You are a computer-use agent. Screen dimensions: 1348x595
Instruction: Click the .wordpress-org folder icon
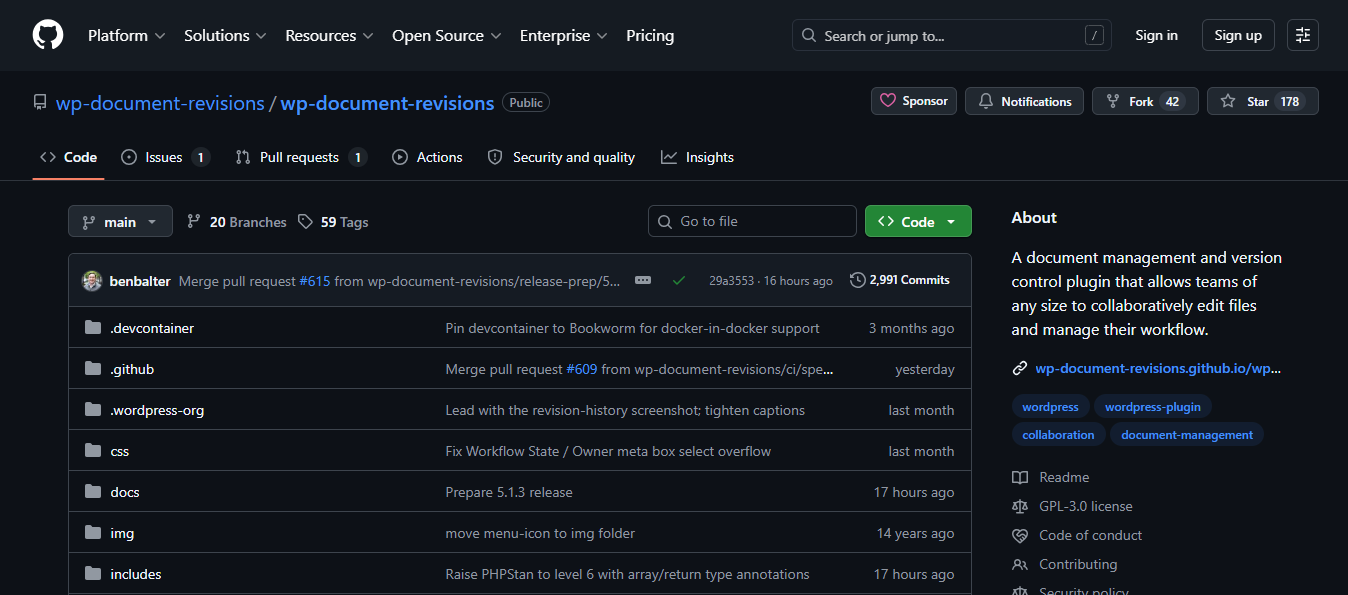tap(93, 410)
